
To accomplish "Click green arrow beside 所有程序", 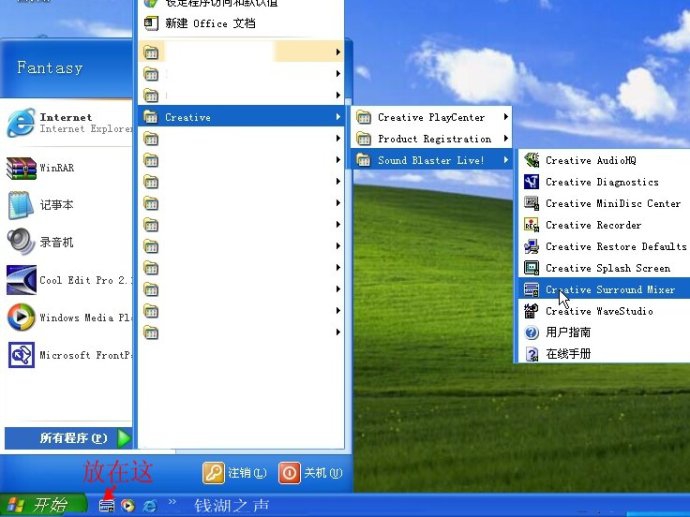I will click(125, 438).
